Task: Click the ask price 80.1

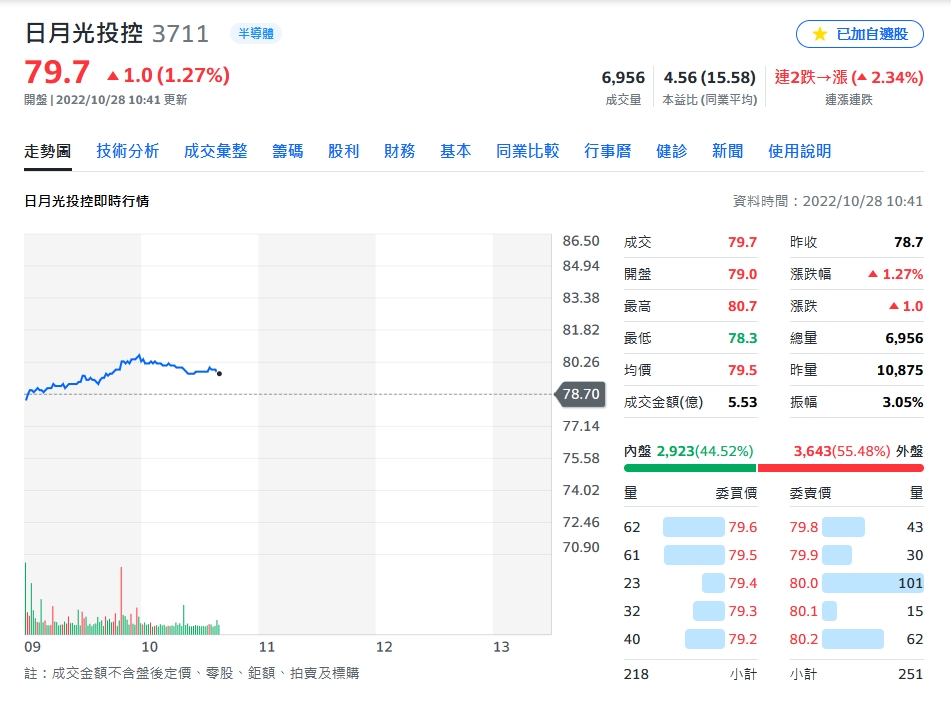Action: pyautogui.click(x=804, y=611)
